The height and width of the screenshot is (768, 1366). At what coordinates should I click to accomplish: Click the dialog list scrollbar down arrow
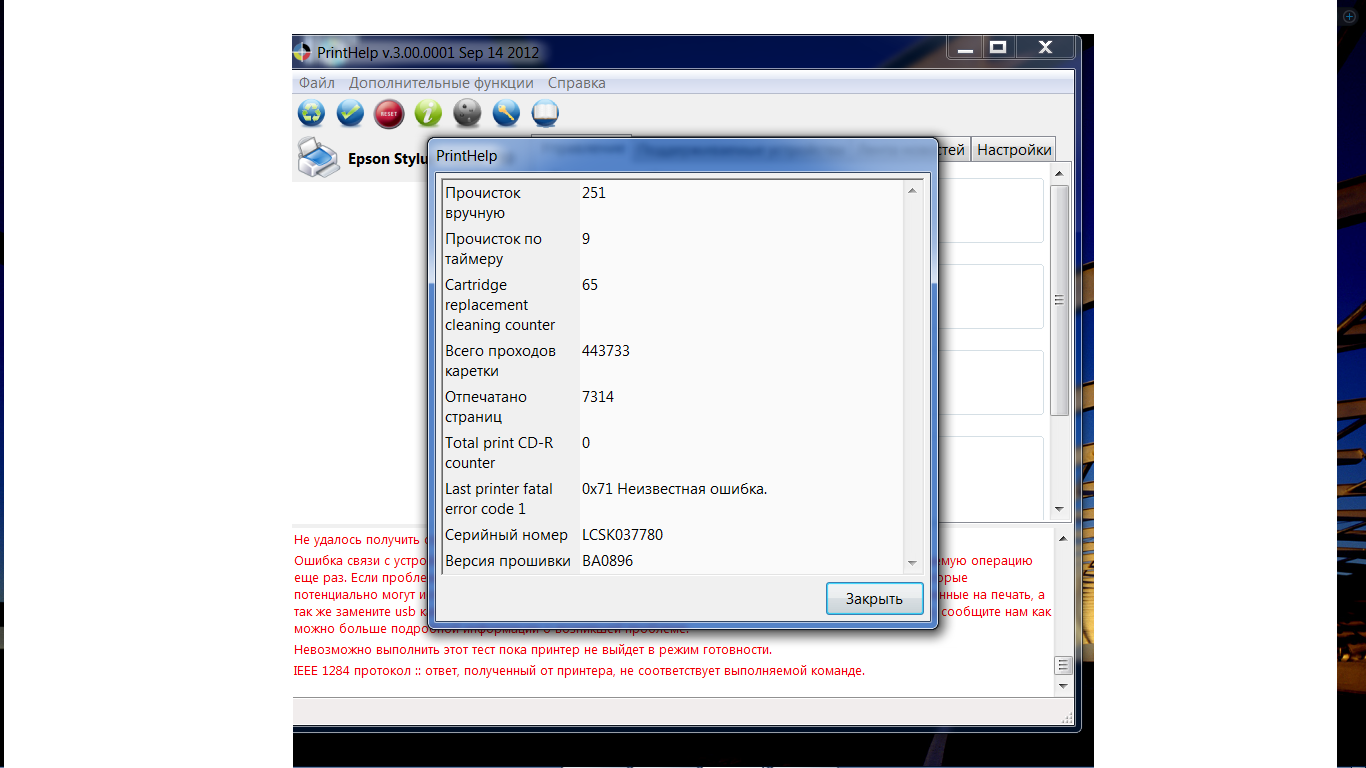tap(912, 563)
